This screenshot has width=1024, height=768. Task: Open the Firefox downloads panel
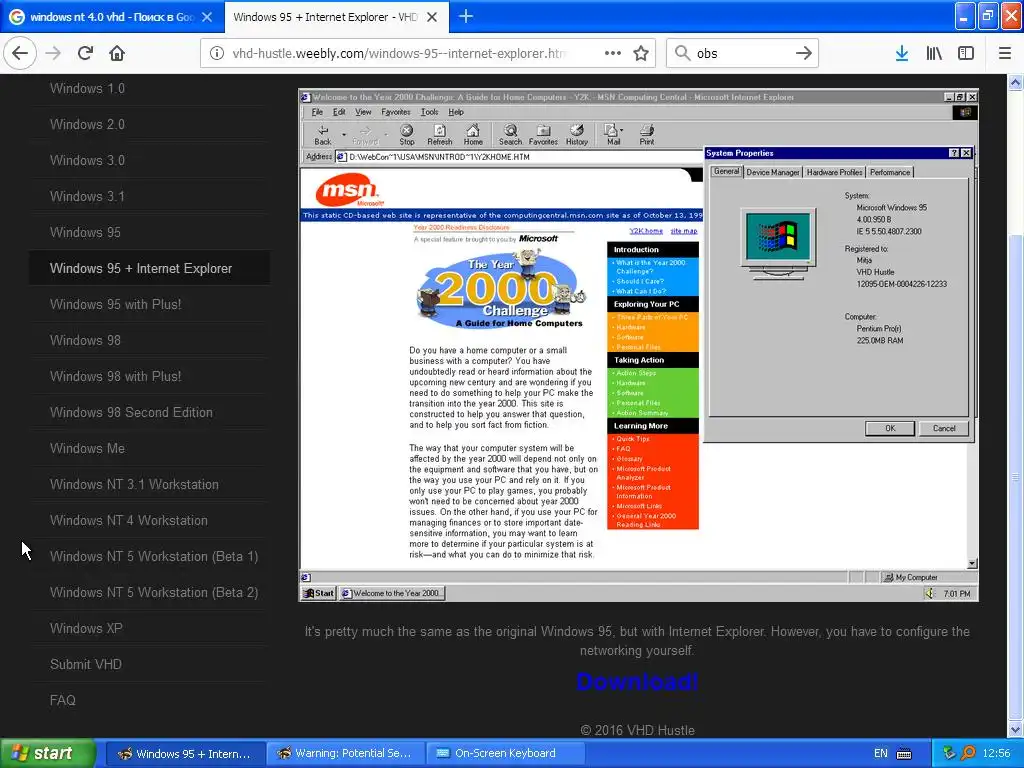902,54
